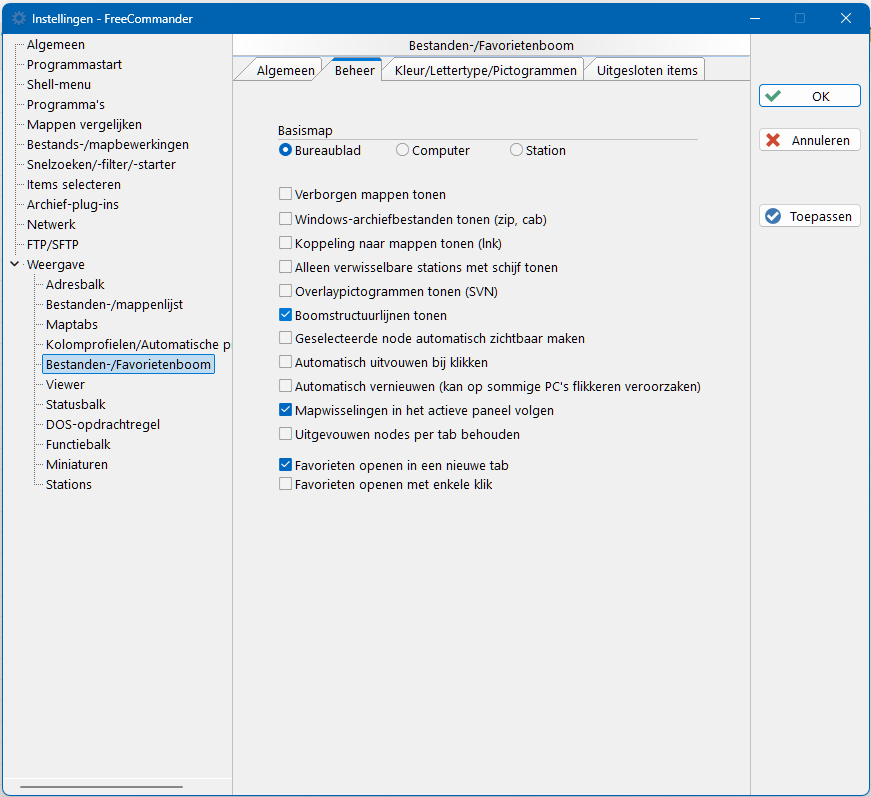Open Items selecteren settings

click(x=74, y=184)
